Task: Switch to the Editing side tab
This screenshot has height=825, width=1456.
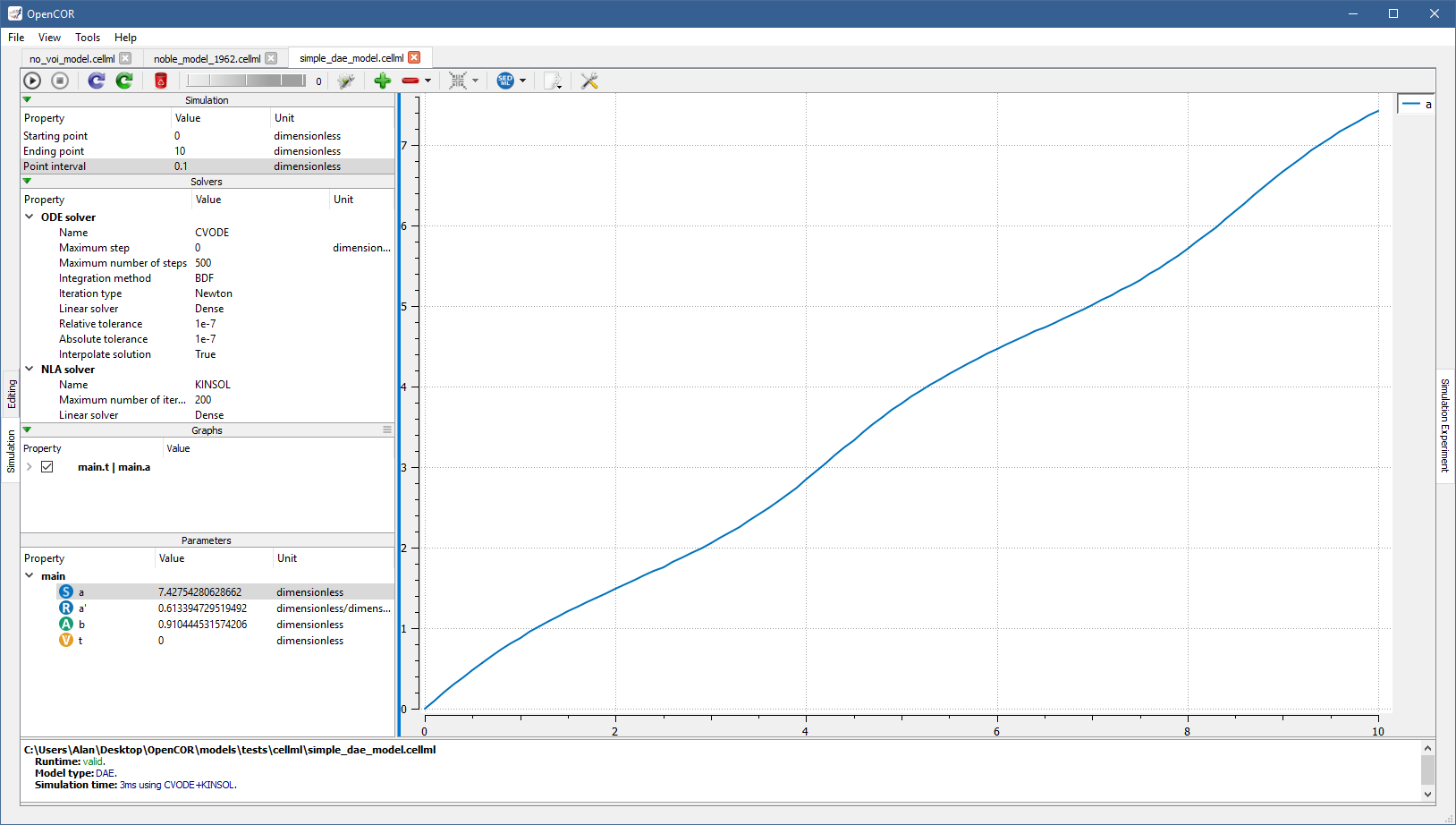Action: tap(12, 394)
